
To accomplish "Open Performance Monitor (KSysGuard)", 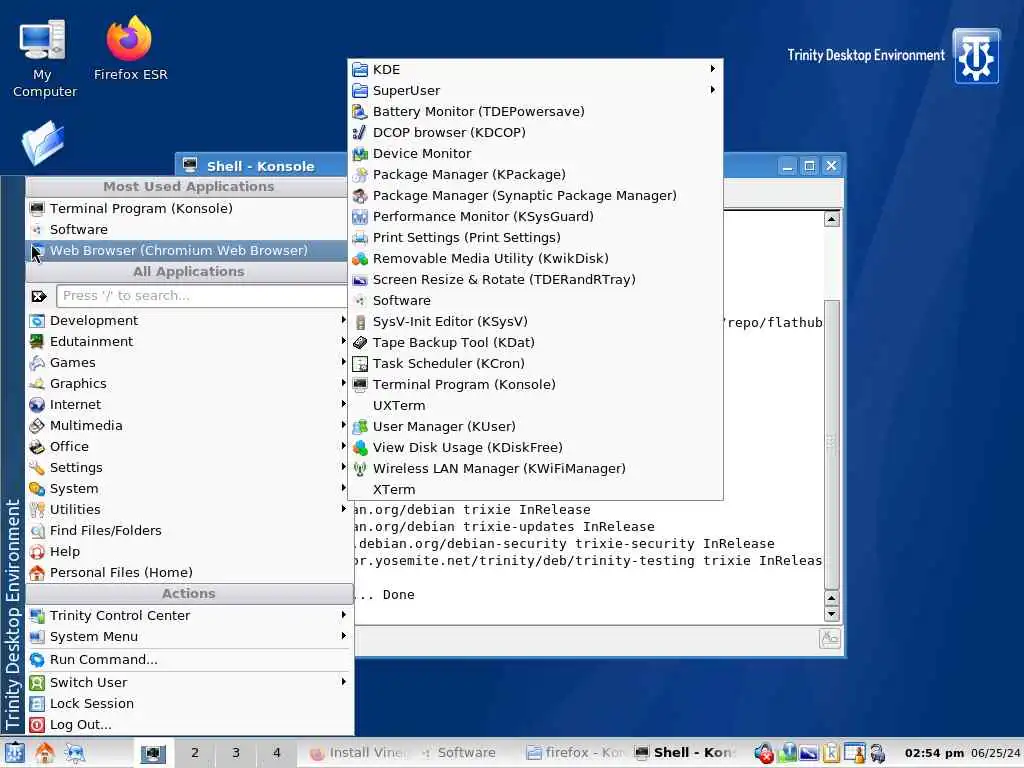I will click(535, 216).
